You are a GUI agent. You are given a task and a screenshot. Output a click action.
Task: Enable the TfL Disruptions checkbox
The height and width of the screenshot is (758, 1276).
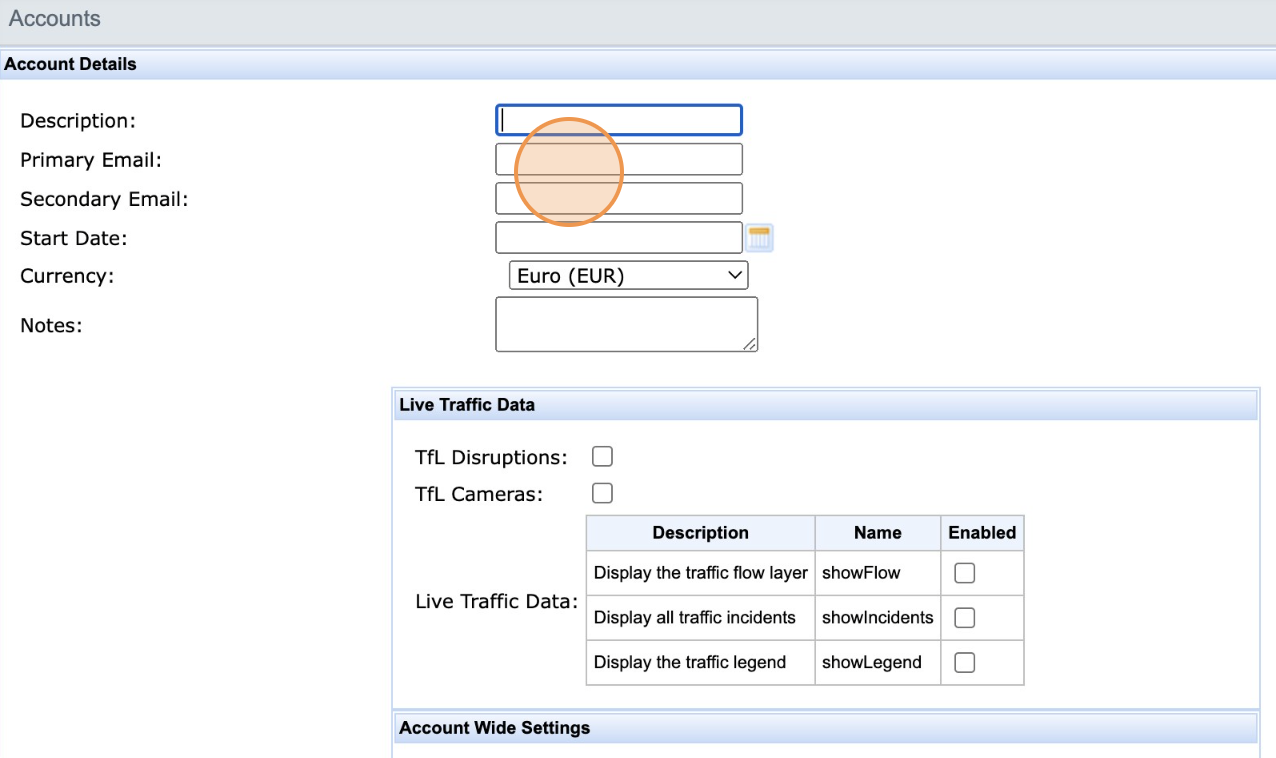pos(602,457)
